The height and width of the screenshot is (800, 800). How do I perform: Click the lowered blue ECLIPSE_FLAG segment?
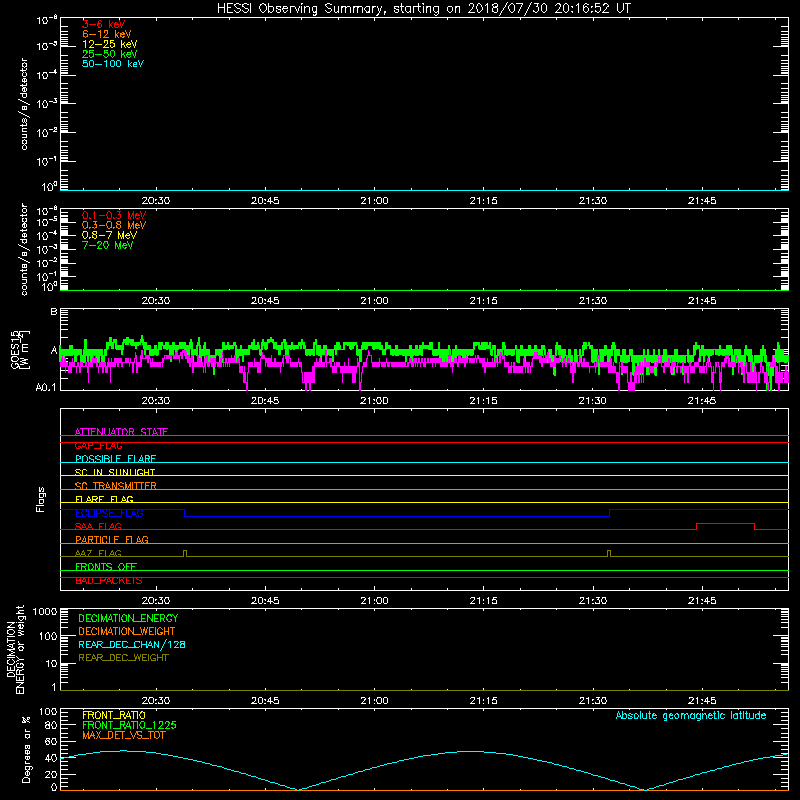click(397, 516)
